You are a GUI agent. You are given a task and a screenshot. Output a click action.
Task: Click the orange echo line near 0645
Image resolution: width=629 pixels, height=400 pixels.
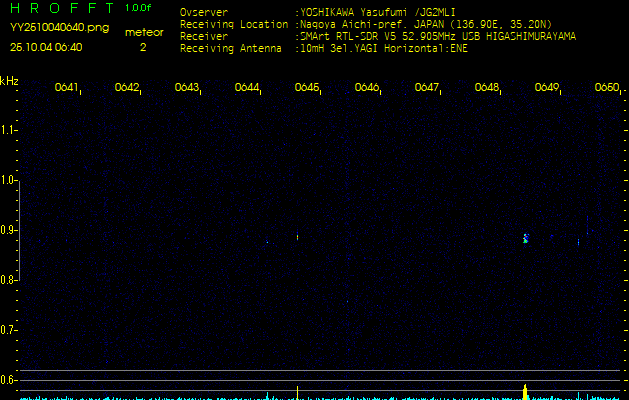coord(297,236)
